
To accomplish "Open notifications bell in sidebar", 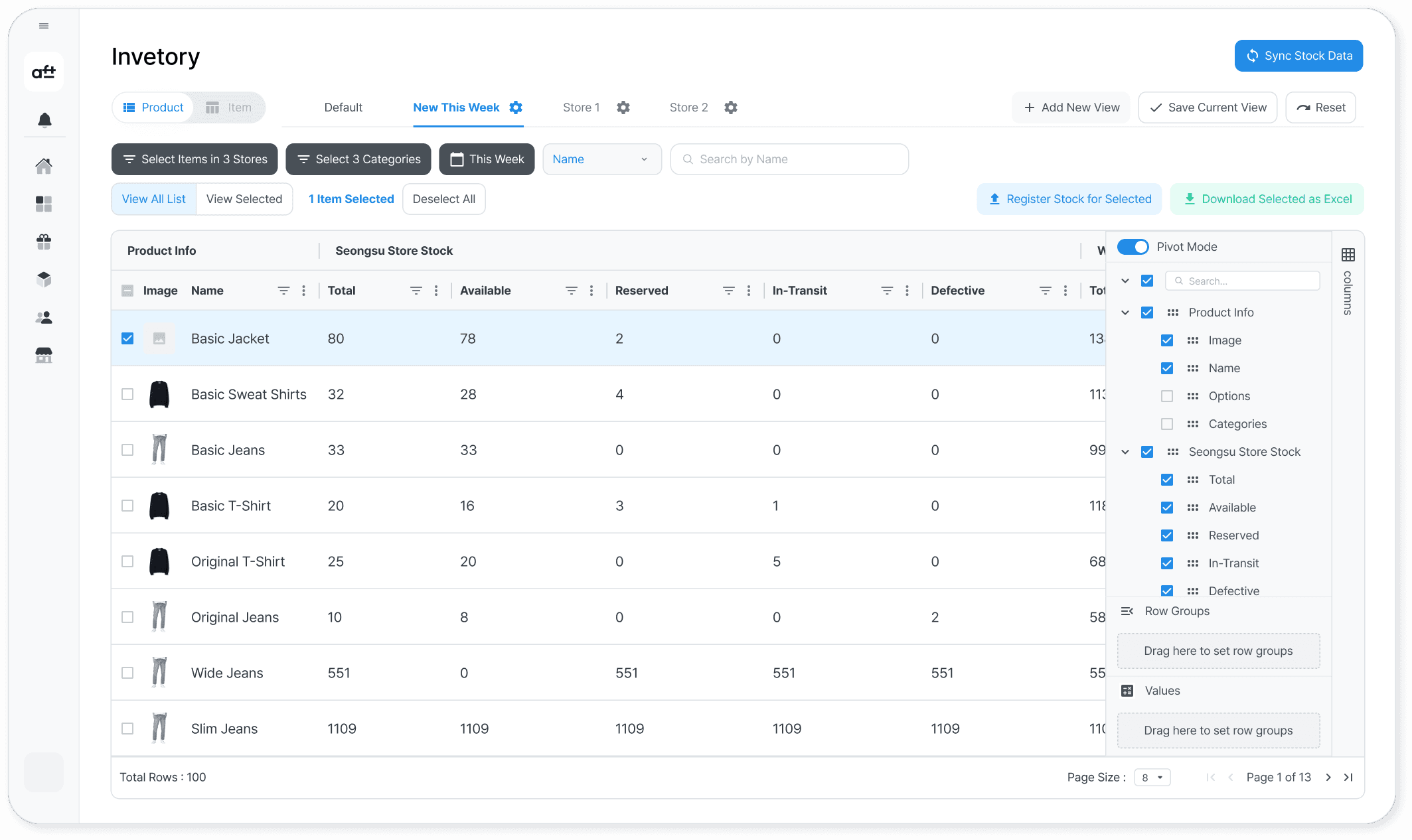I will coord(44,120).
